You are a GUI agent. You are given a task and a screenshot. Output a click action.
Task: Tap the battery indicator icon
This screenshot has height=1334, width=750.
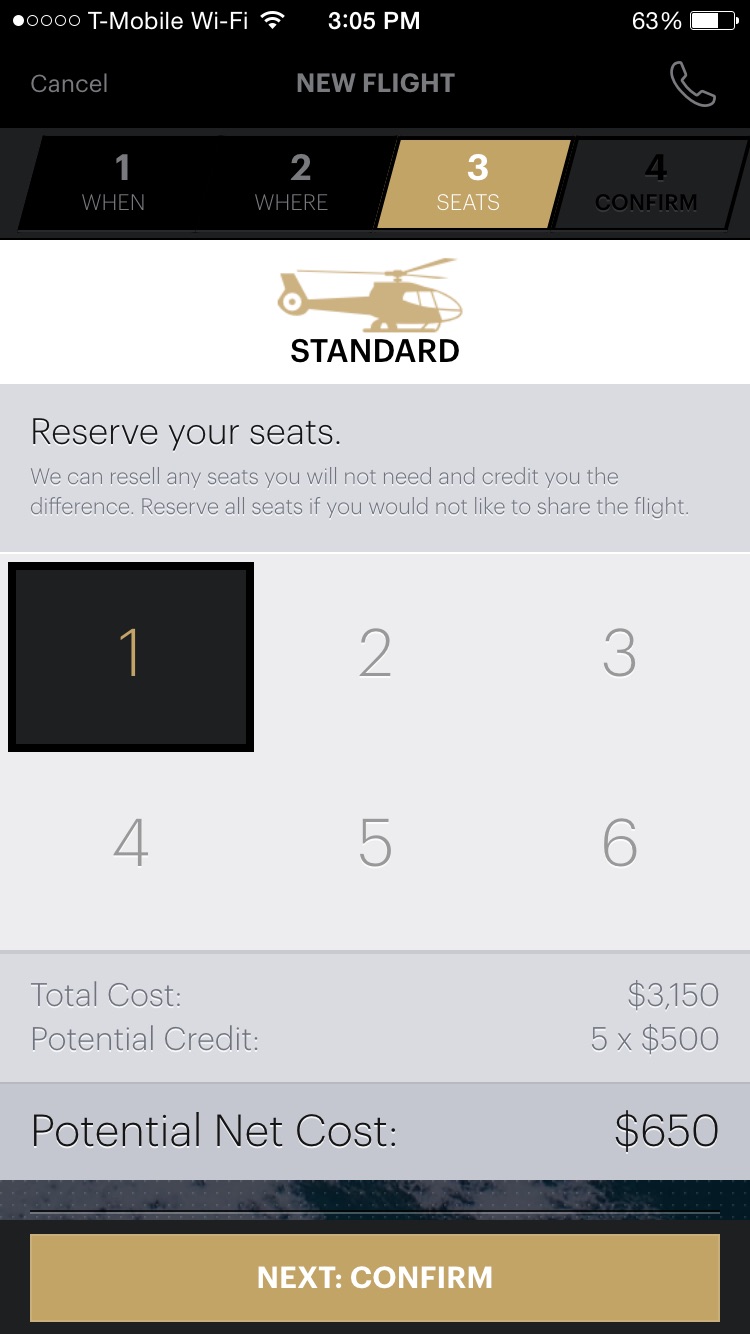point(712,21)
